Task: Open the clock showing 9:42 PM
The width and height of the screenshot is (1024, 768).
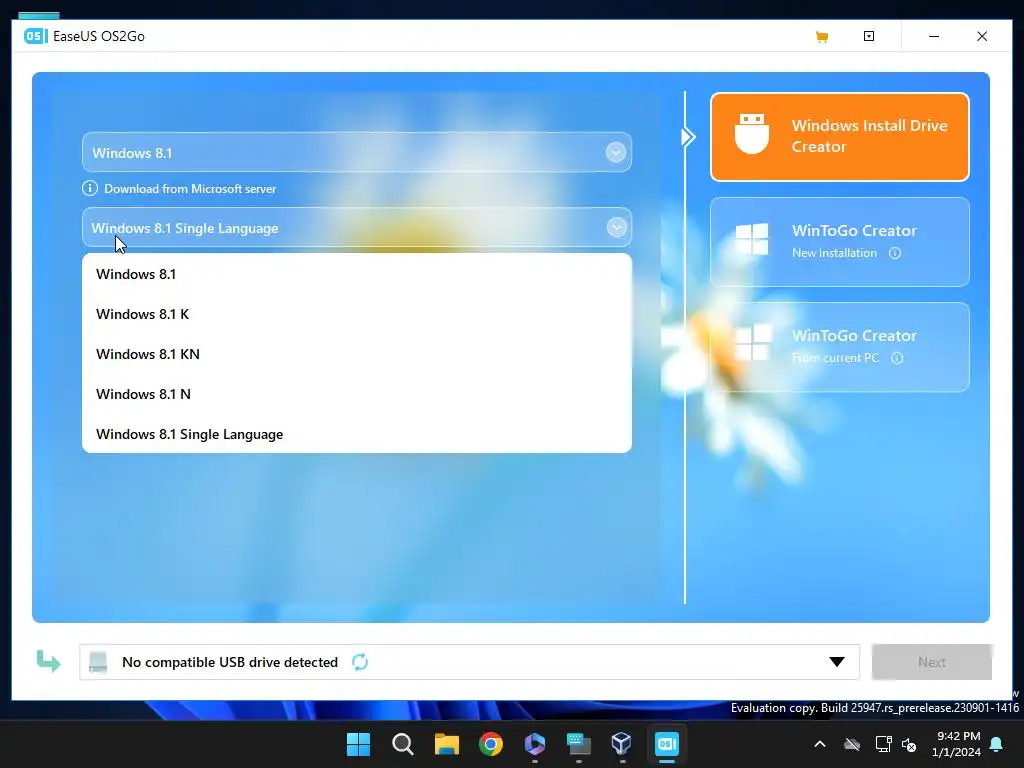Action: click(957, 744)
